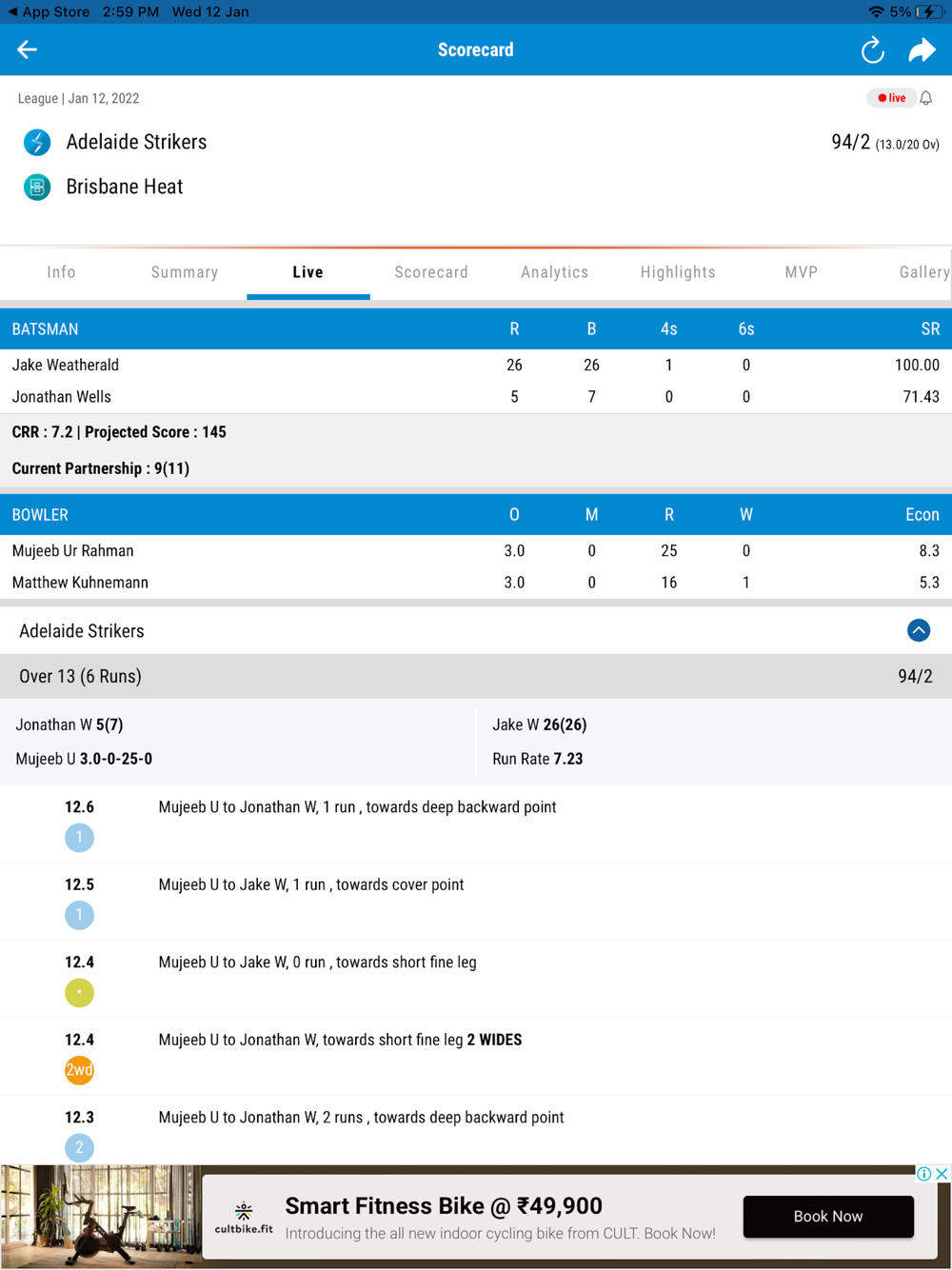
Task: Tap commentary towards cover point
Action: [x=311, y=884]
